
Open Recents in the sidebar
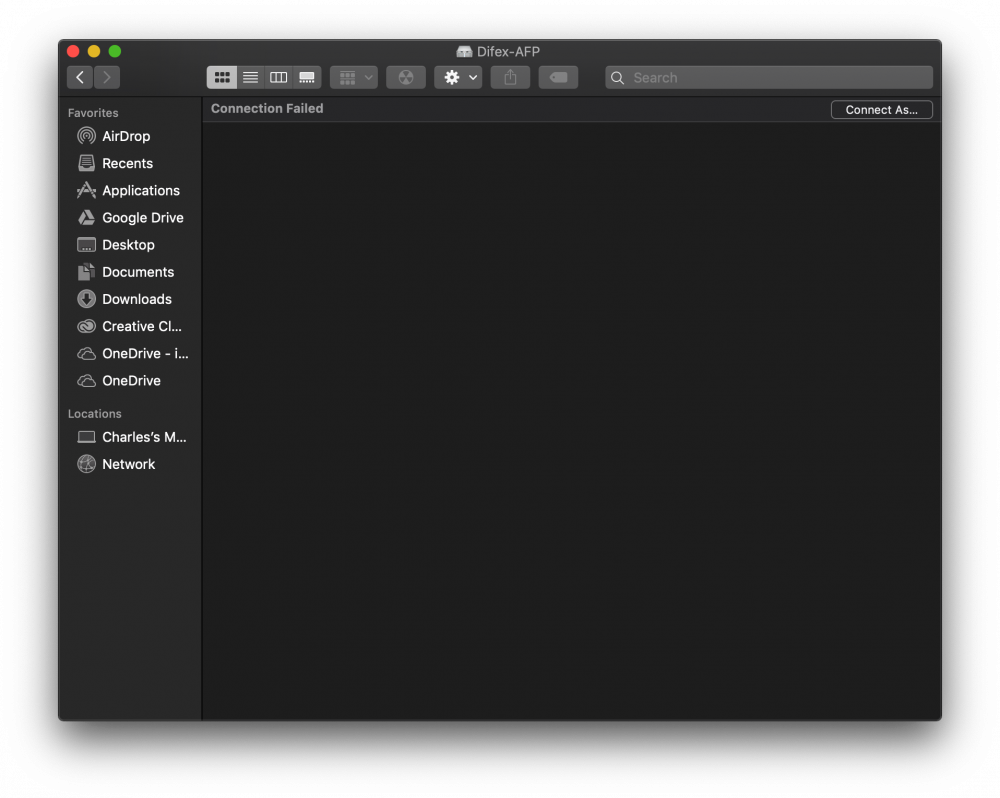point(131,163)
